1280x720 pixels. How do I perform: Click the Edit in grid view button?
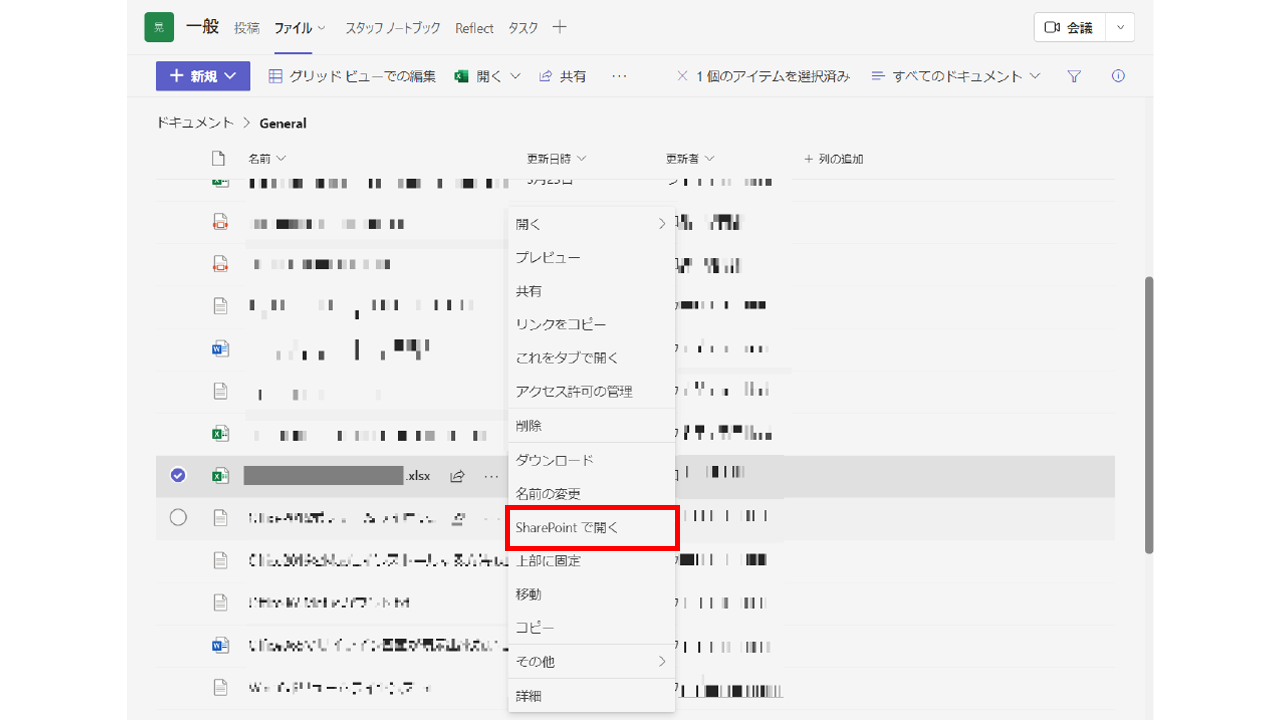pos(352,76)
